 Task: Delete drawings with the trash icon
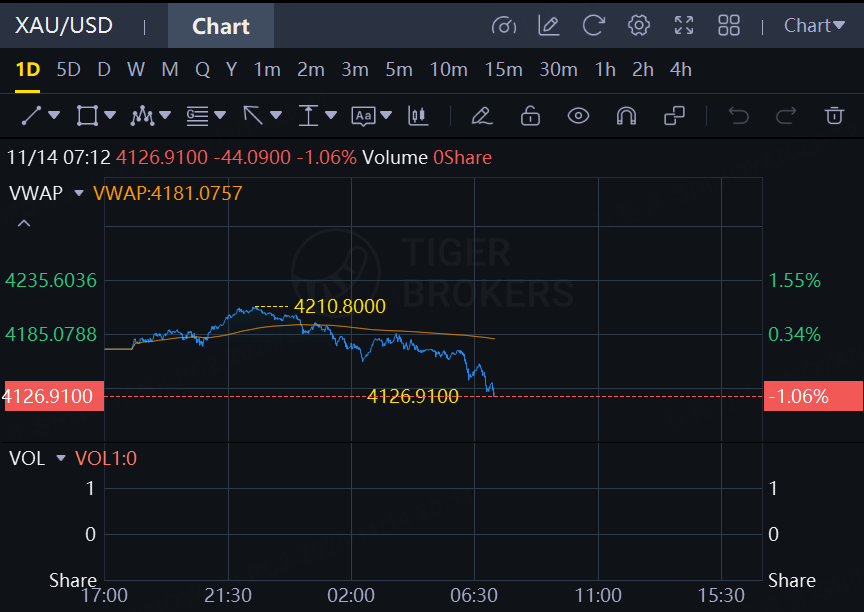[834, 116]
